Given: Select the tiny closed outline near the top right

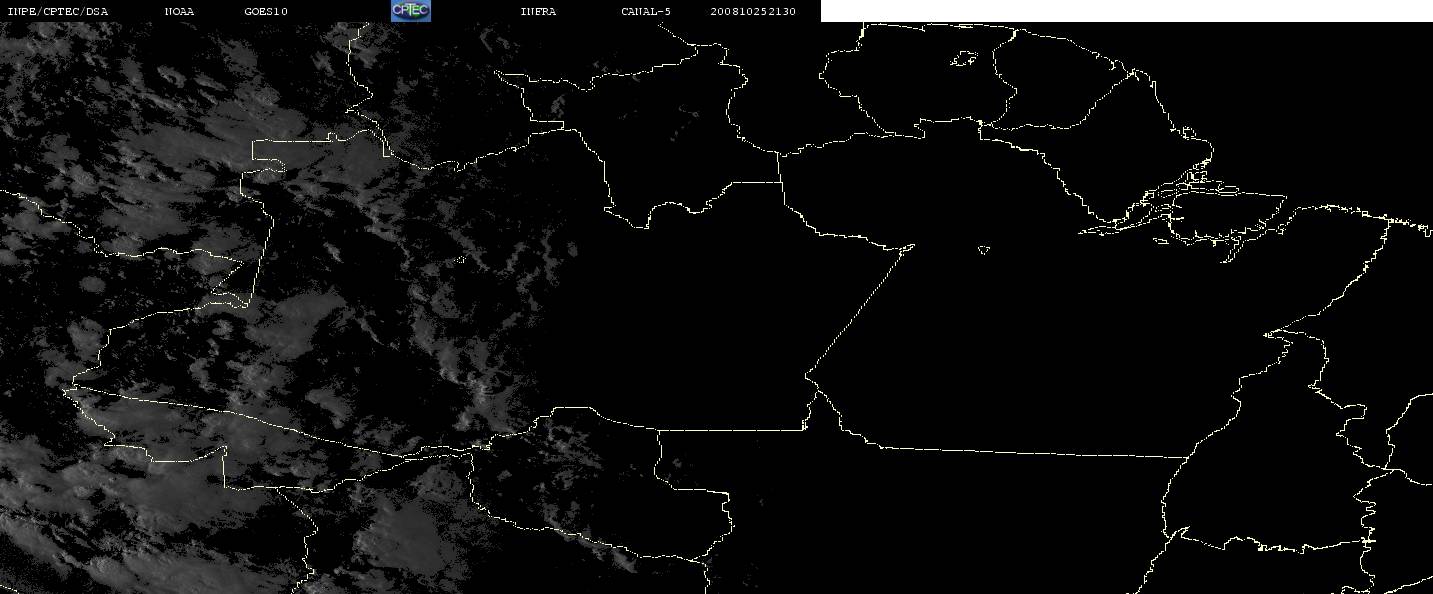Looking at the screenshot, I should 963,60.
